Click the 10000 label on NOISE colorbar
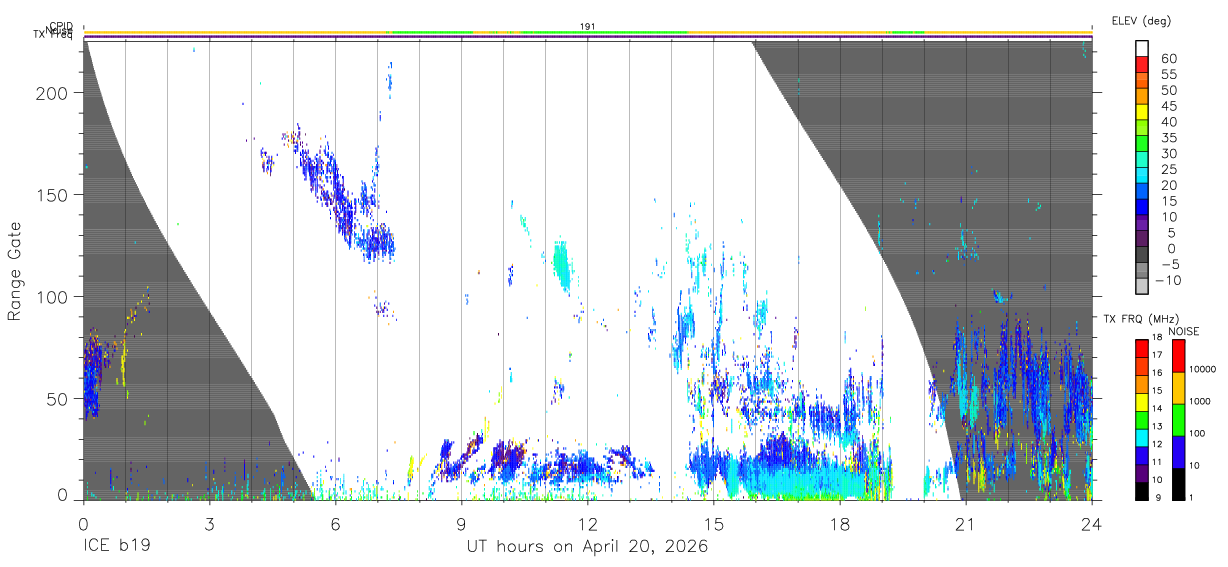This screenshot has height=567, width=1228. [x=1204, y=369]
